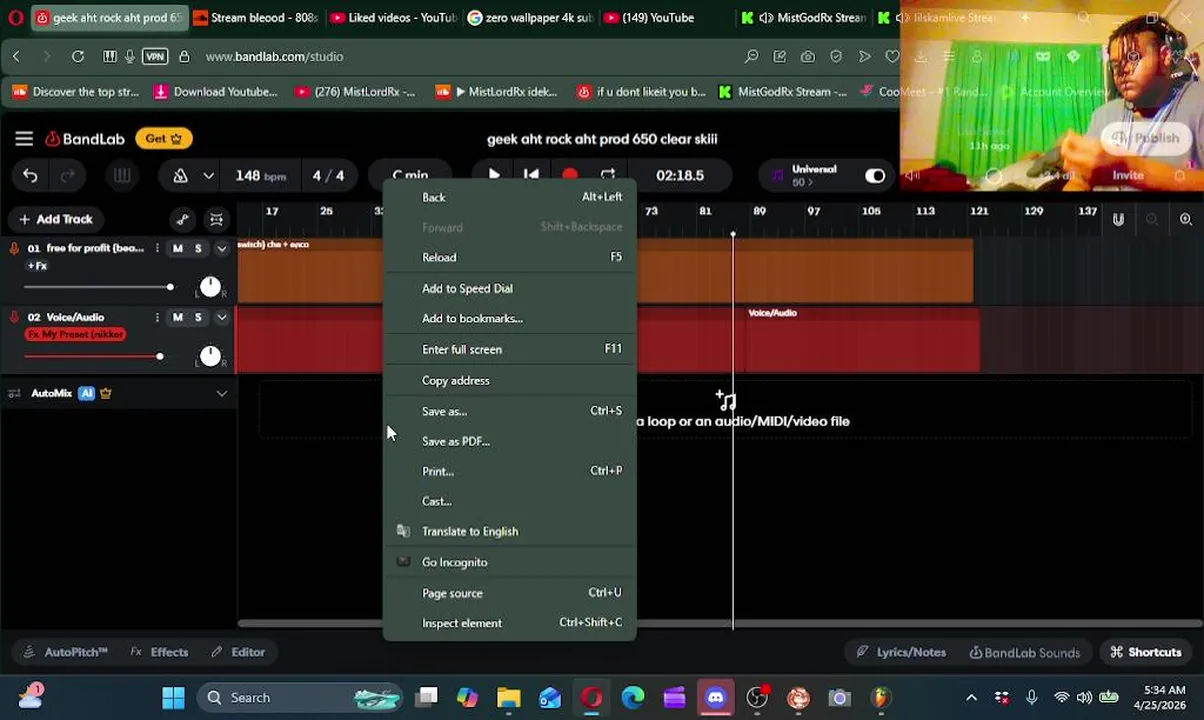The image size is (1204, 720).
Task: Open BandLab Sounds browser
Action: [1025, 652]
